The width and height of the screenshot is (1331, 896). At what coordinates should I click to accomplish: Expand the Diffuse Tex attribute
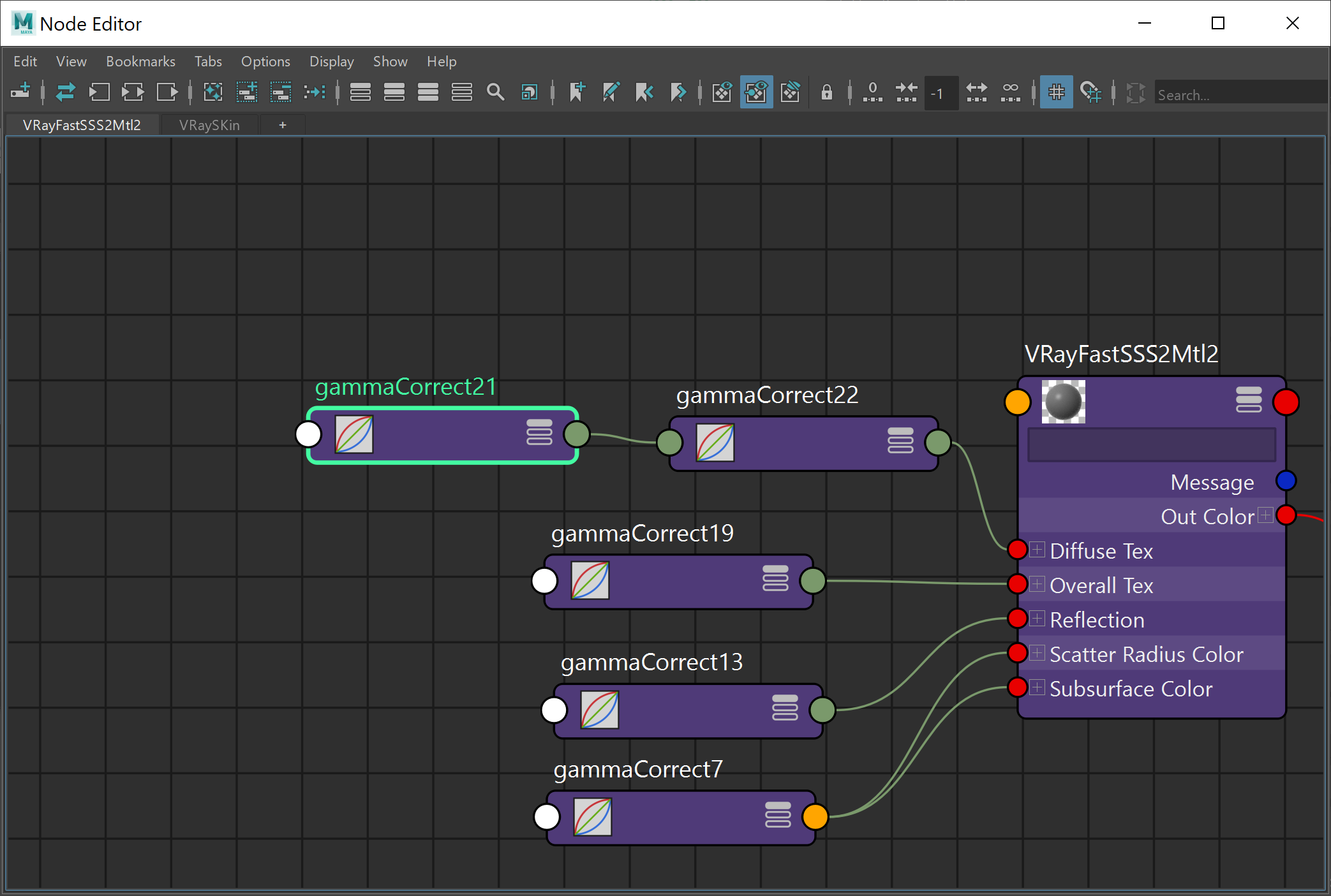click(1037, 549)
